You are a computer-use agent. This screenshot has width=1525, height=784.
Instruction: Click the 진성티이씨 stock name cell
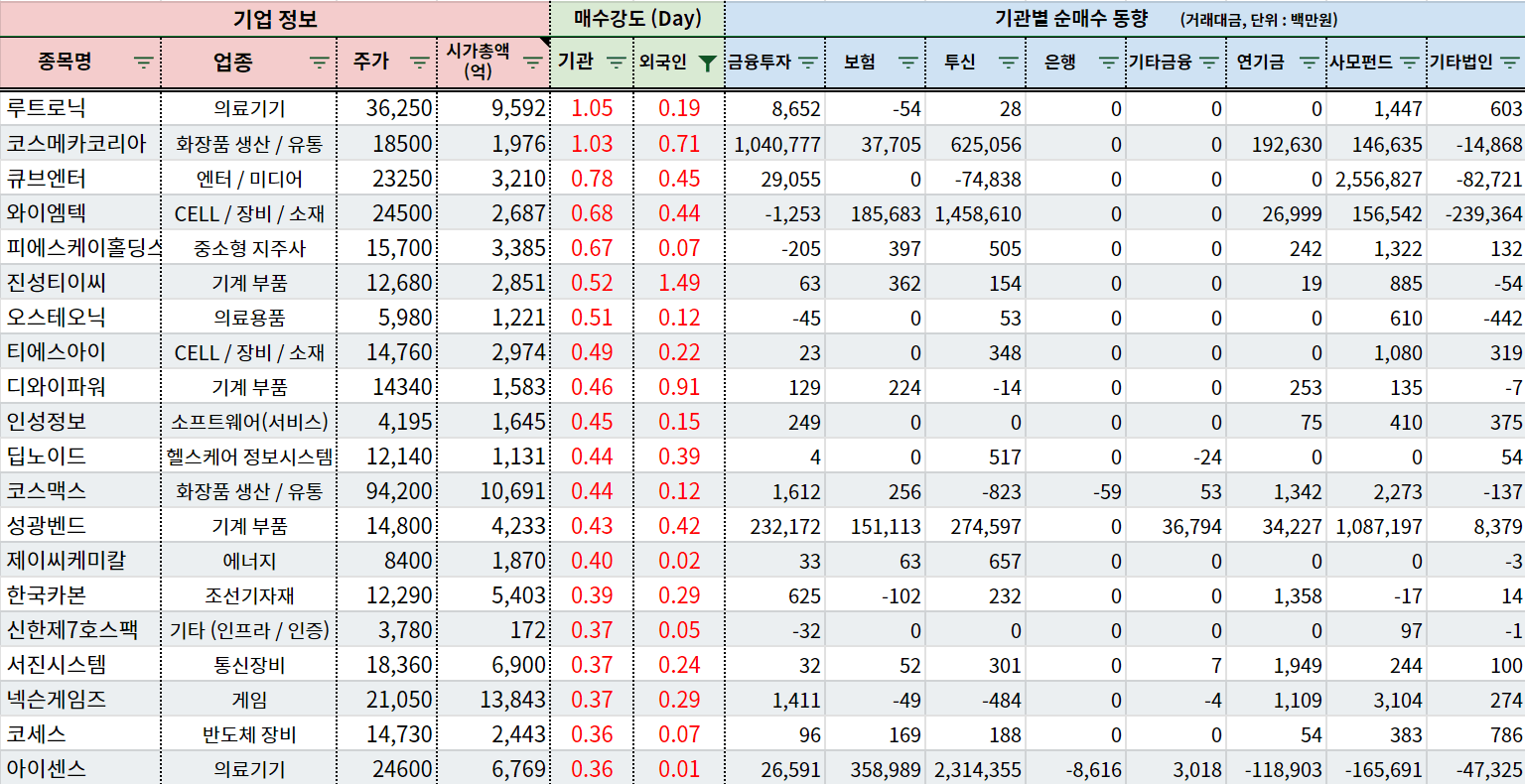pyautogui.click(x=80, y=282)
